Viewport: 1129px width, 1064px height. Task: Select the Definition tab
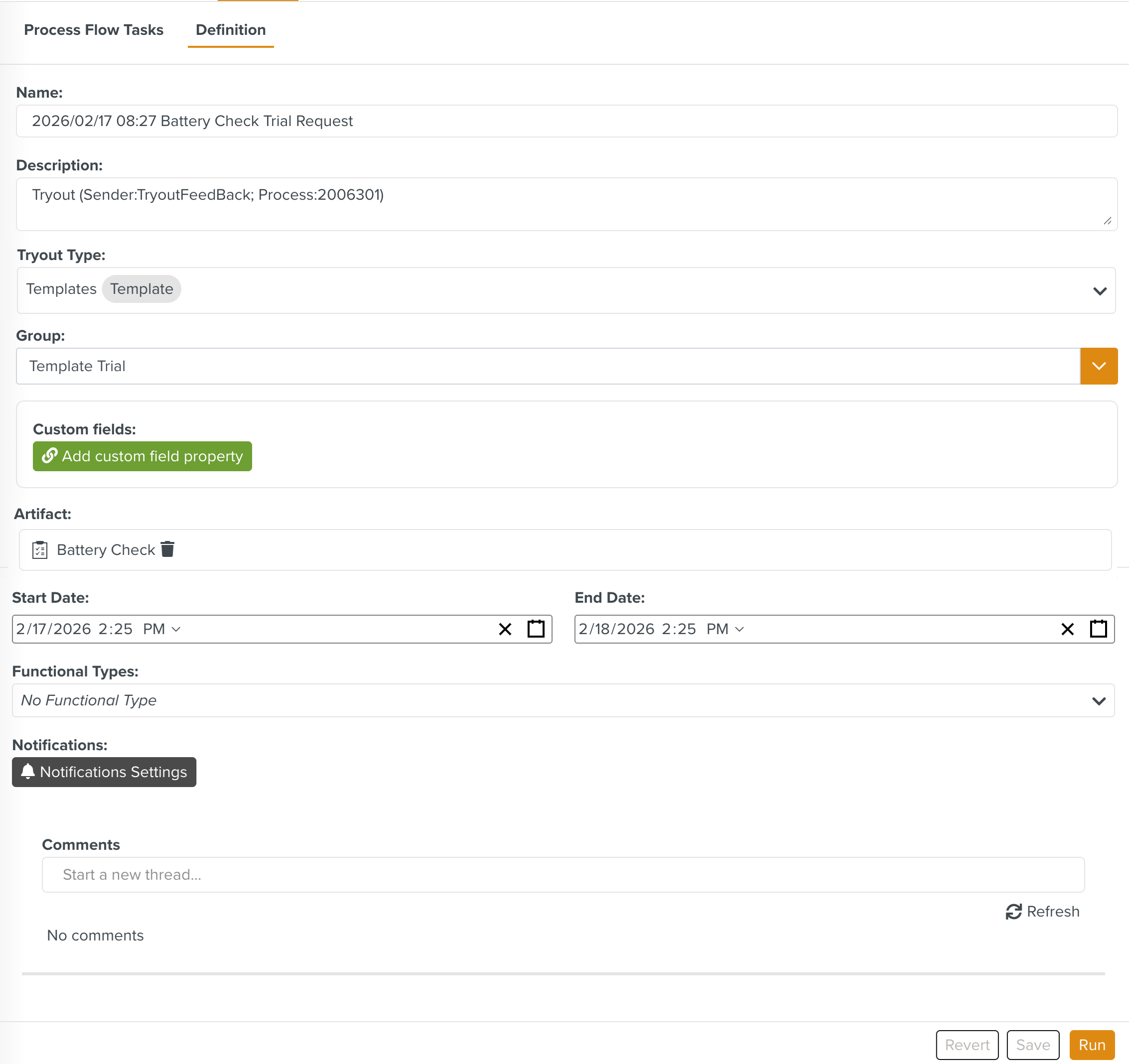coord(231,30)
